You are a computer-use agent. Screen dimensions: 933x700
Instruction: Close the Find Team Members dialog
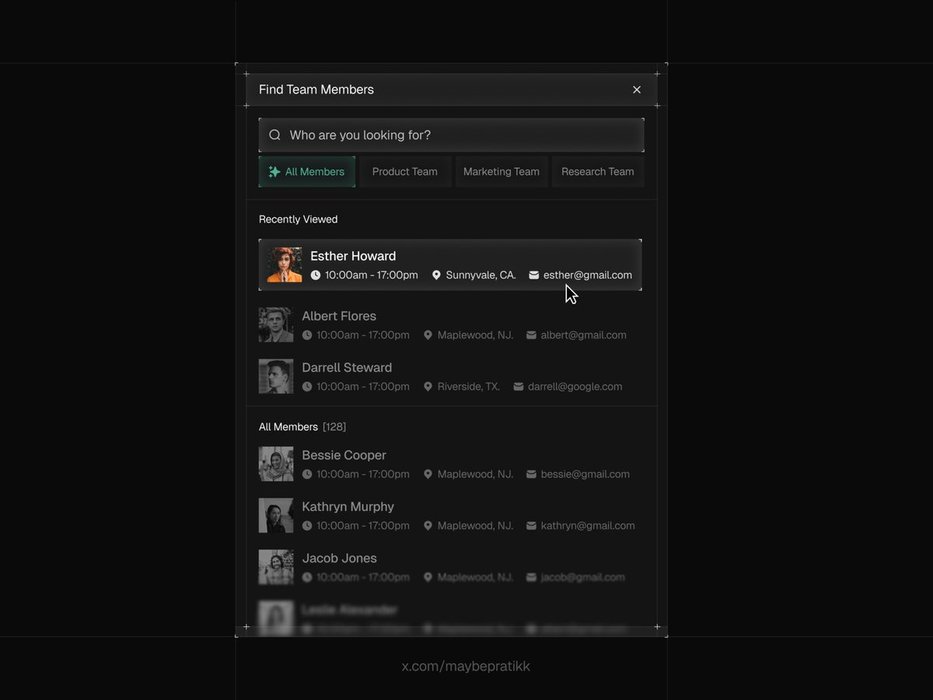pyautogui.click(x=637, y=90)
